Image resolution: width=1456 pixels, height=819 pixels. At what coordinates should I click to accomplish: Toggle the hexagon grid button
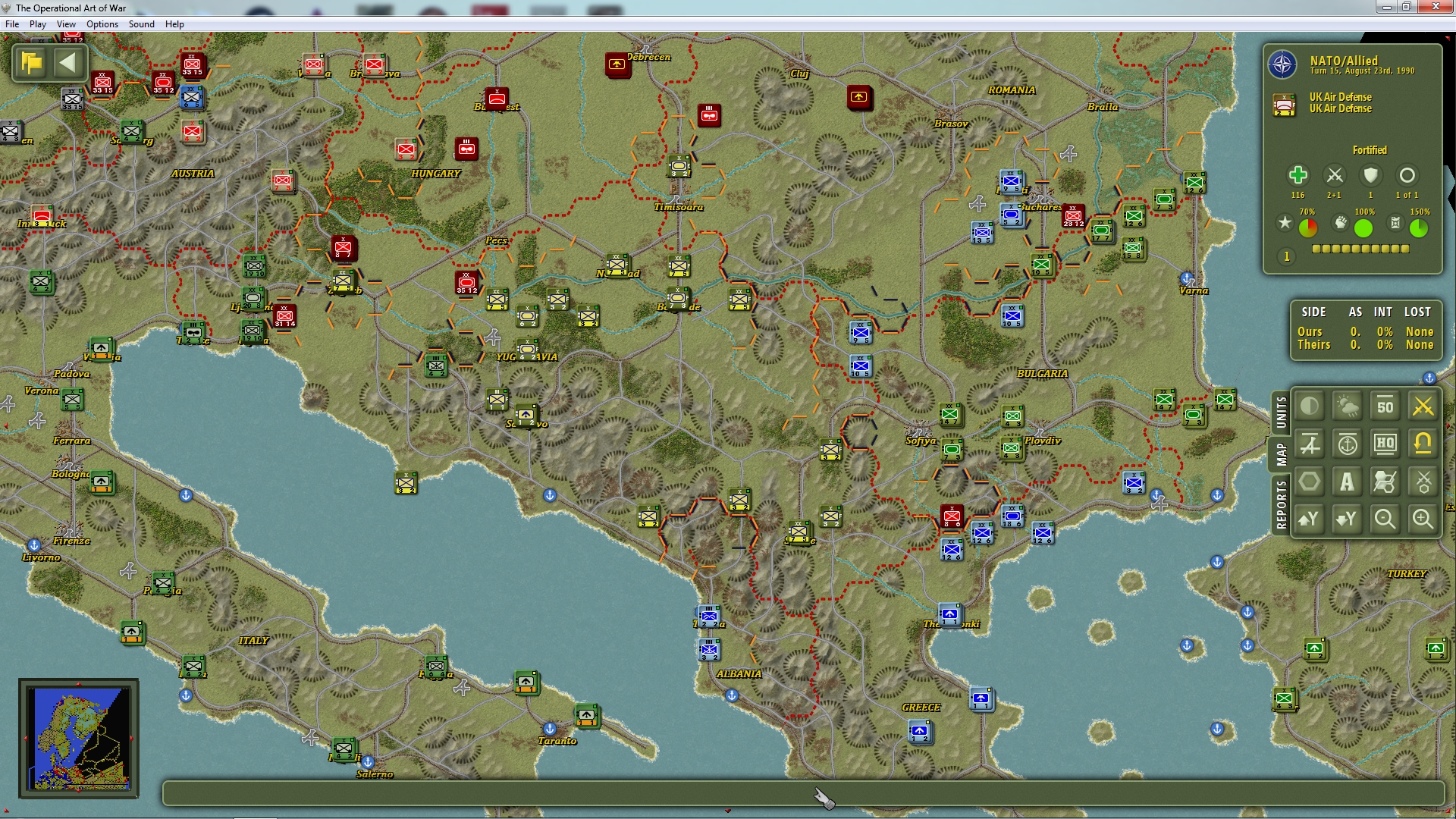click(1310, 482)
